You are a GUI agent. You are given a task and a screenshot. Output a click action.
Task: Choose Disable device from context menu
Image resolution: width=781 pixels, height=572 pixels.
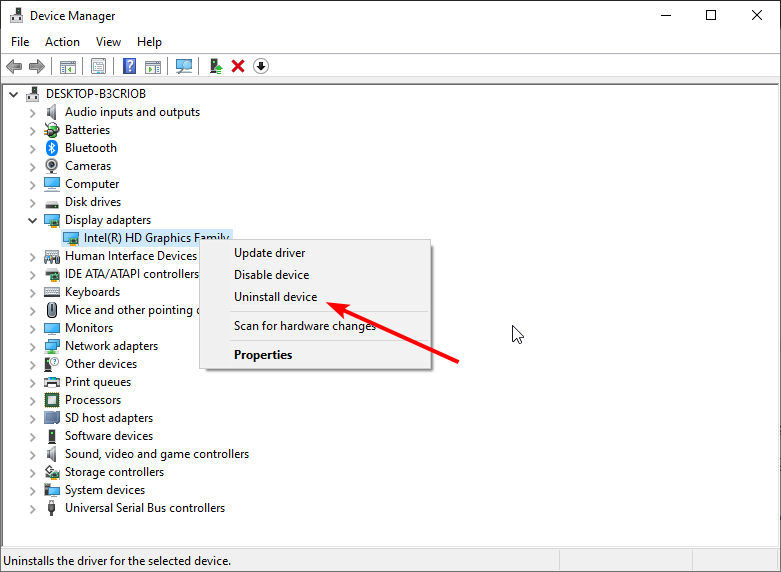(x=315, y=275)
